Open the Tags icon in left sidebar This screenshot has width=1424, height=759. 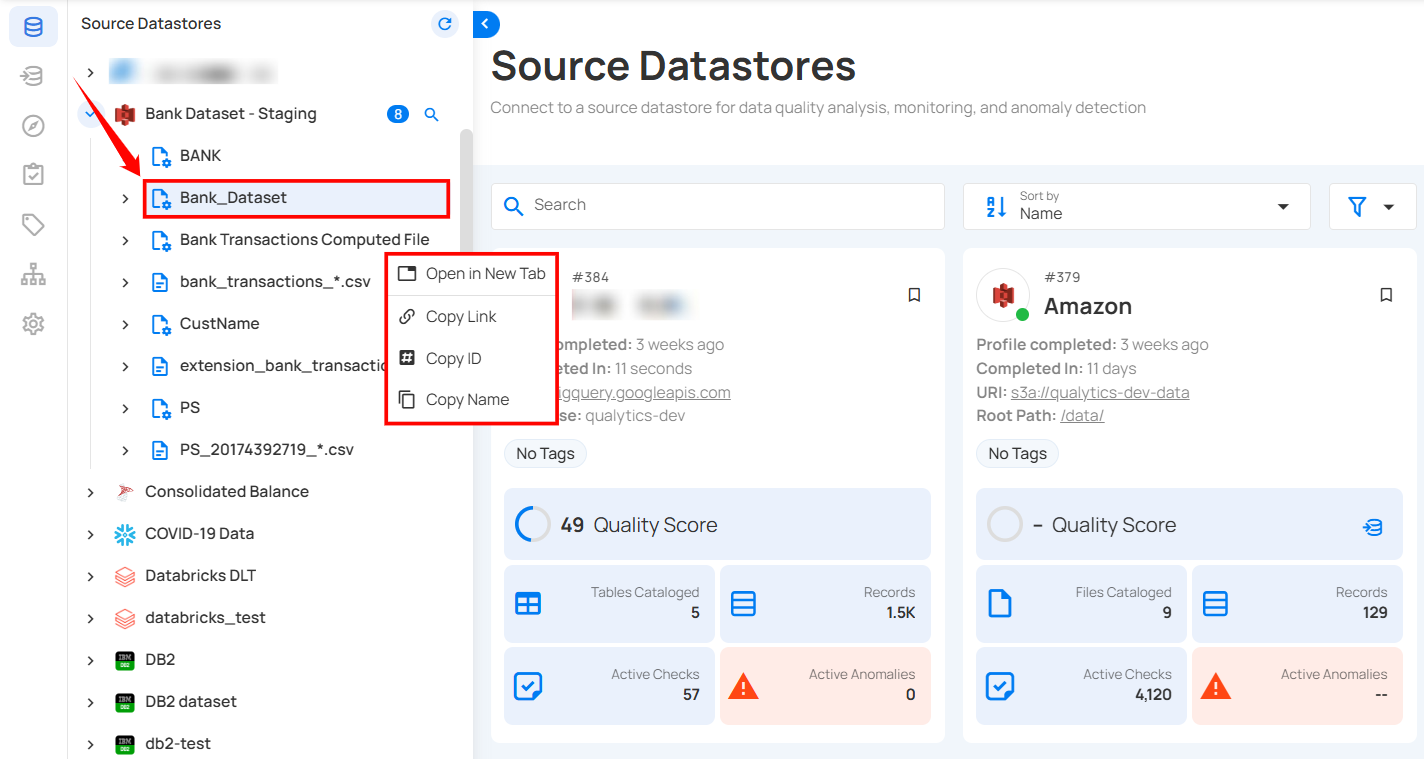coord(33,225)
